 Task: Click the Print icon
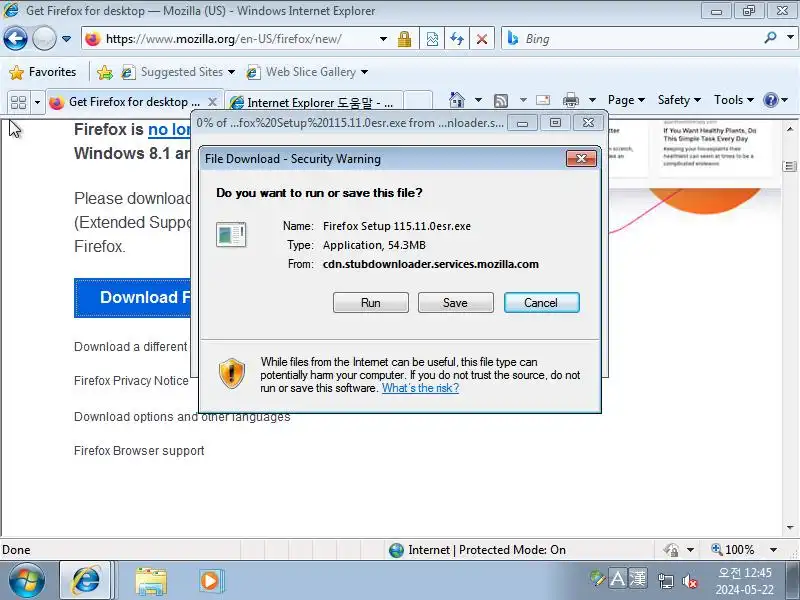(x=570, y=100)
